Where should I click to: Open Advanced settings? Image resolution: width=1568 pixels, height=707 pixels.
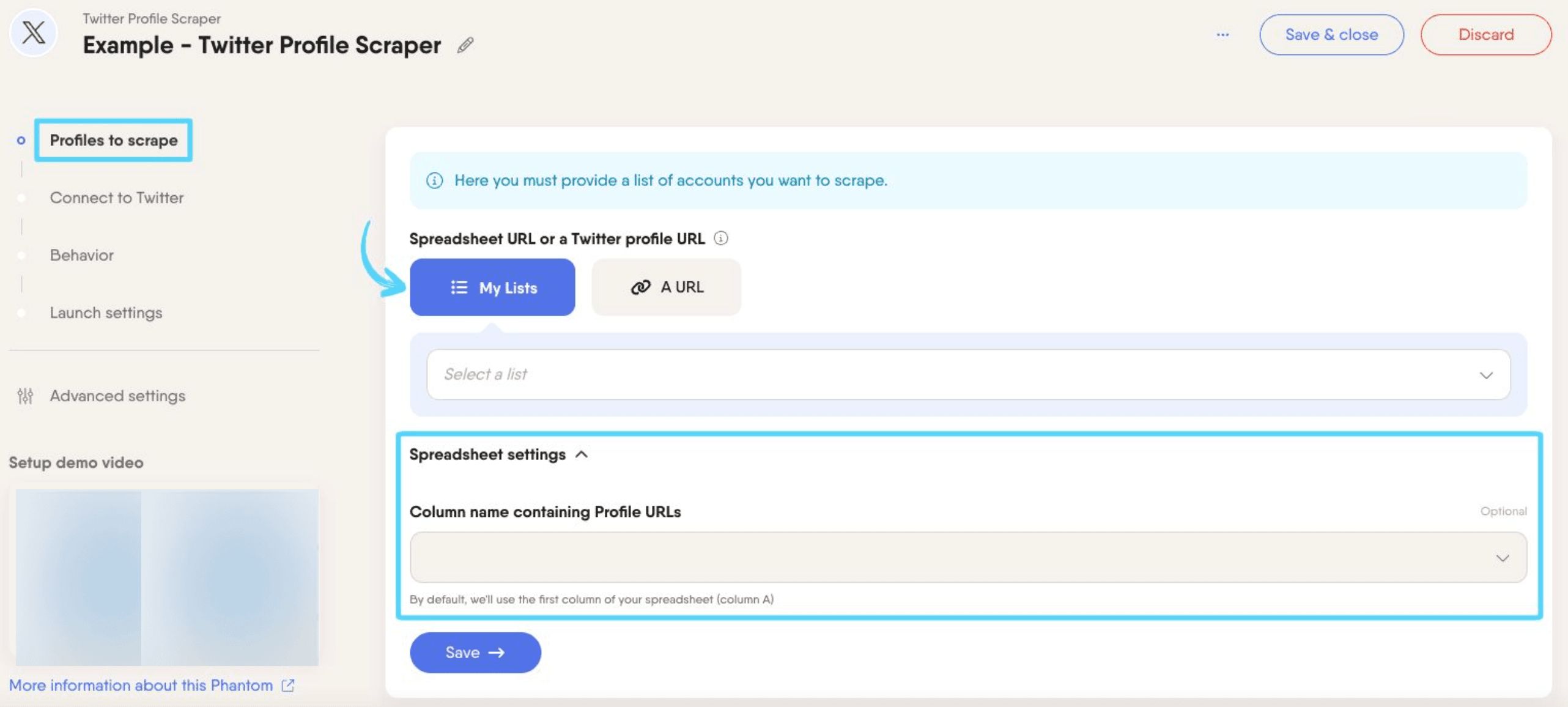click(x=117, y=396)
